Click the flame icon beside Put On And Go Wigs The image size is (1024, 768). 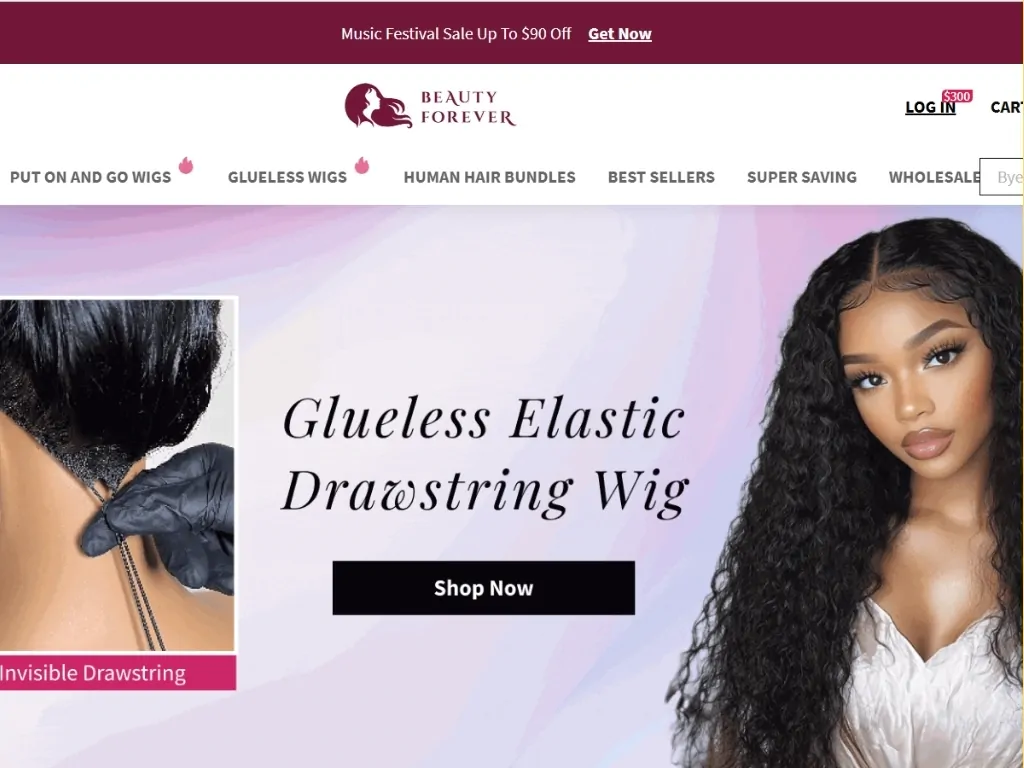(x=186, y=165)
